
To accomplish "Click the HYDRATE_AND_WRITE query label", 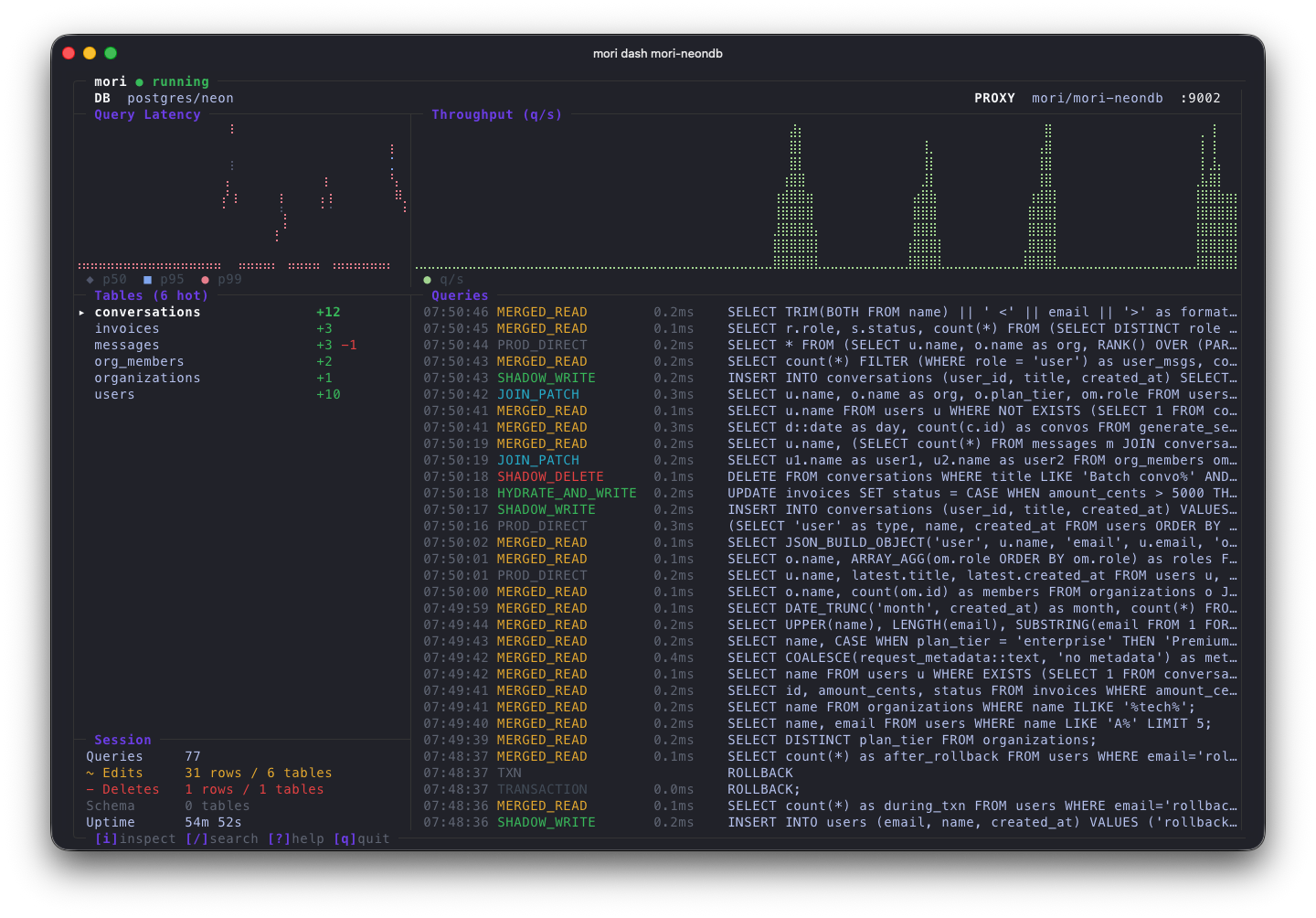I will click(x=567, y=494).
